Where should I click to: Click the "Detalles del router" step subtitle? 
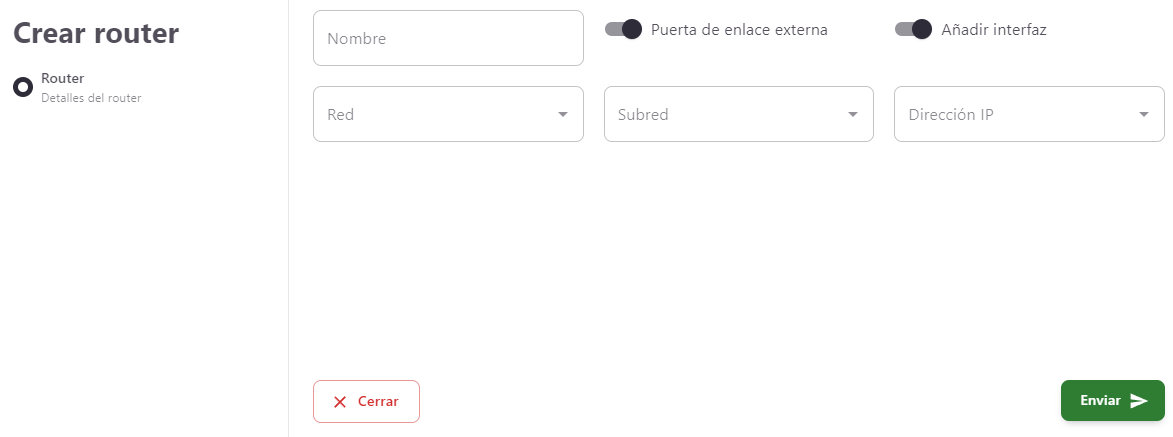click(91, 98)
